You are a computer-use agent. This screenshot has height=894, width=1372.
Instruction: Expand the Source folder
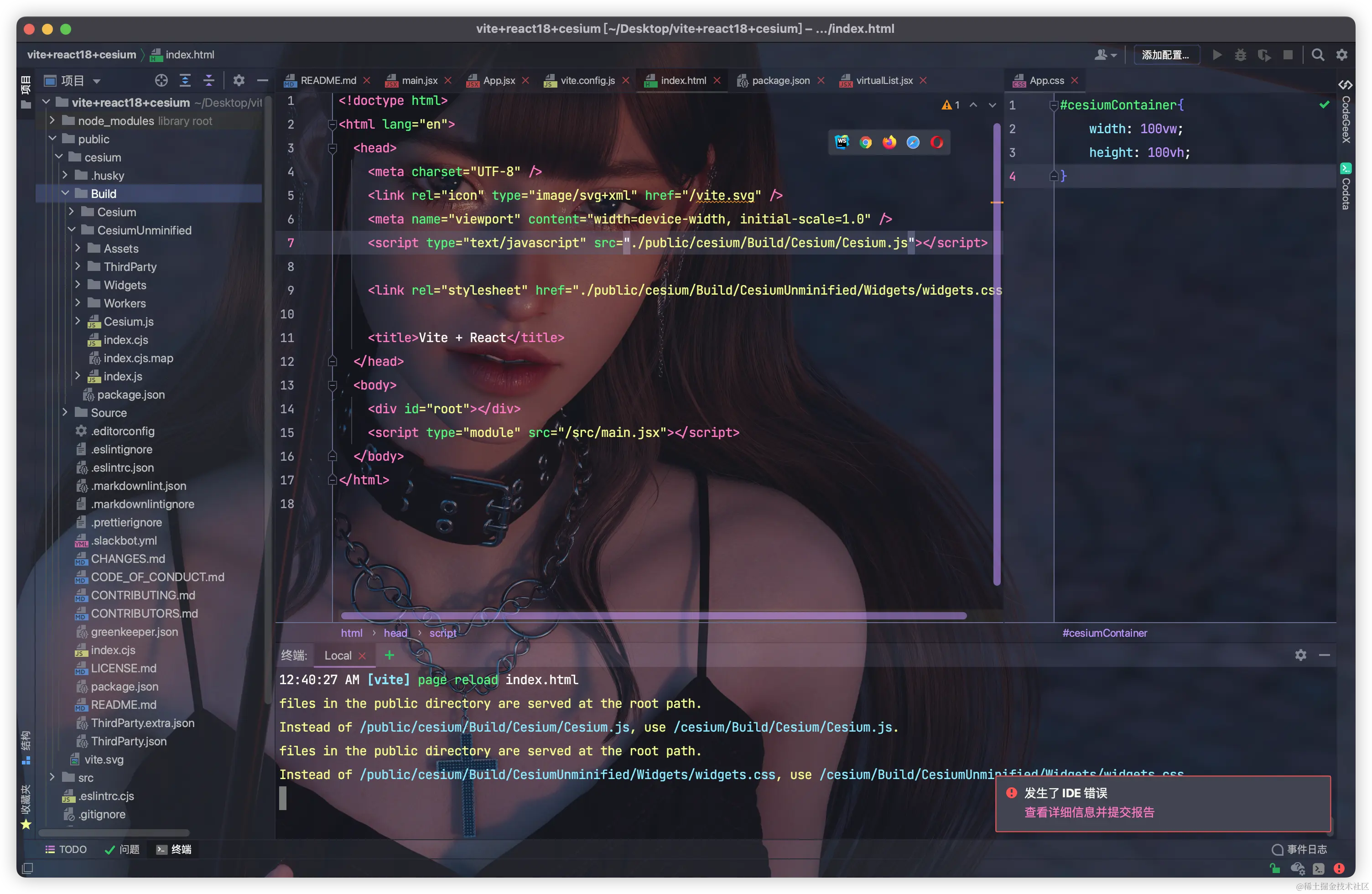point(65,413)
